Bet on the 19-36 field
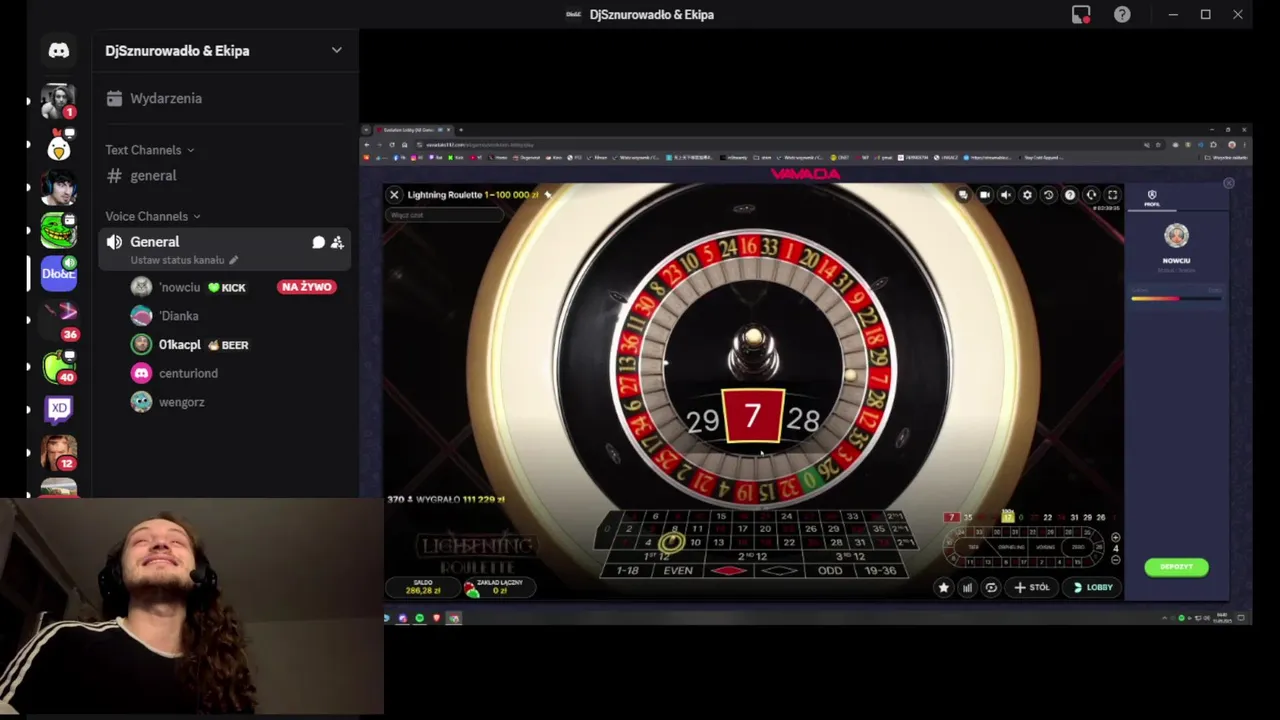 click(x=881, y=570)
